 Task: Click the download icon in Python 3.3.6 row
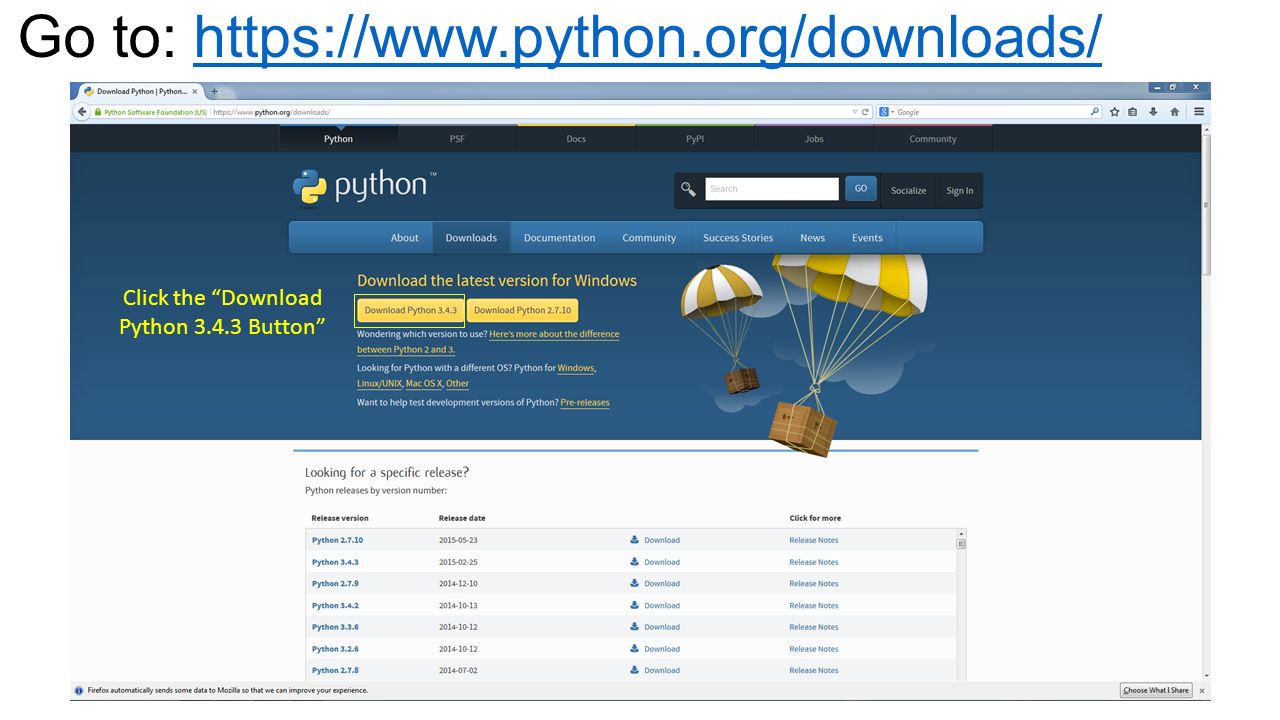[x=634, y=627]
